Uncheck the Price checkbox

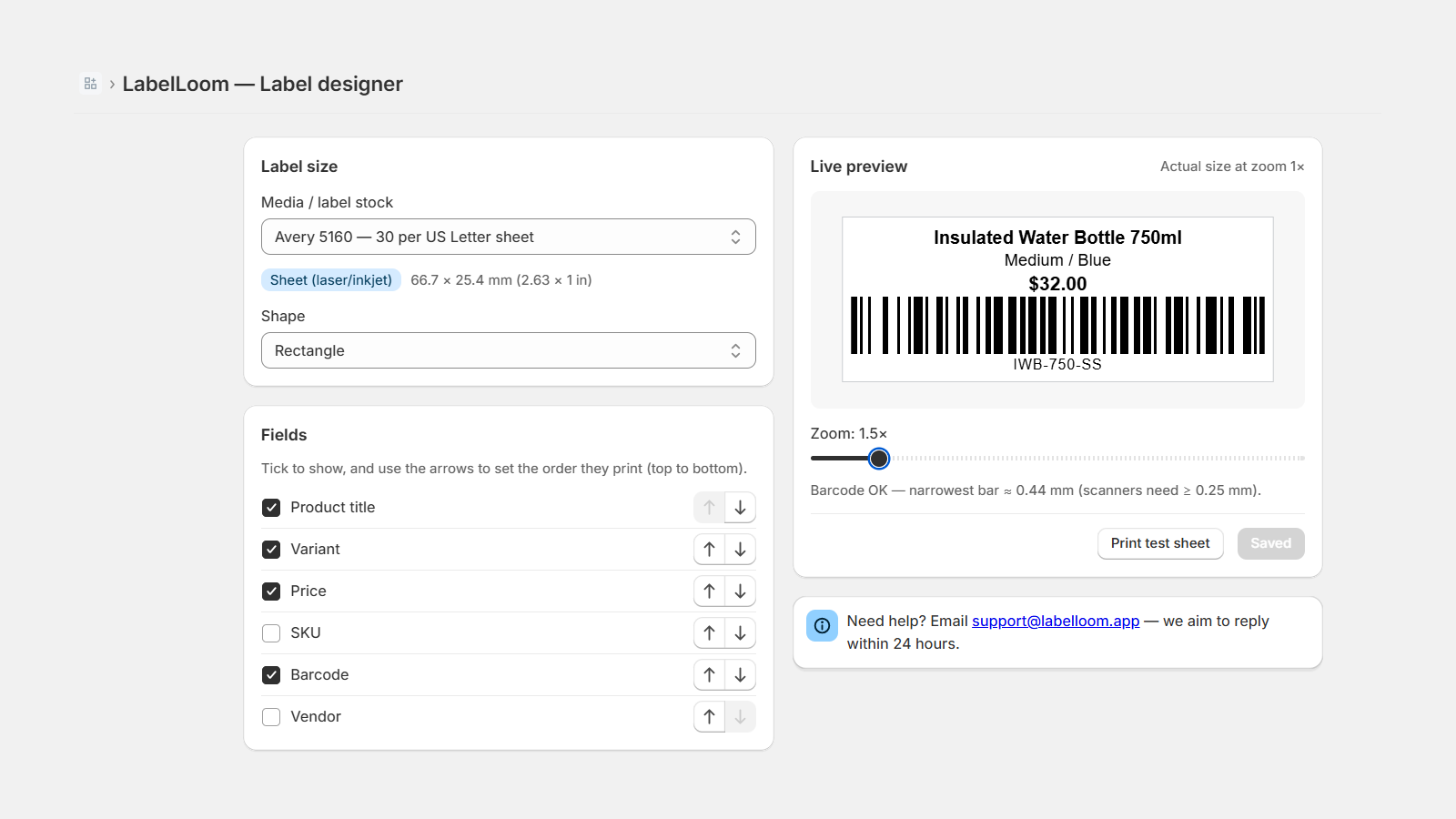(271, 591)
